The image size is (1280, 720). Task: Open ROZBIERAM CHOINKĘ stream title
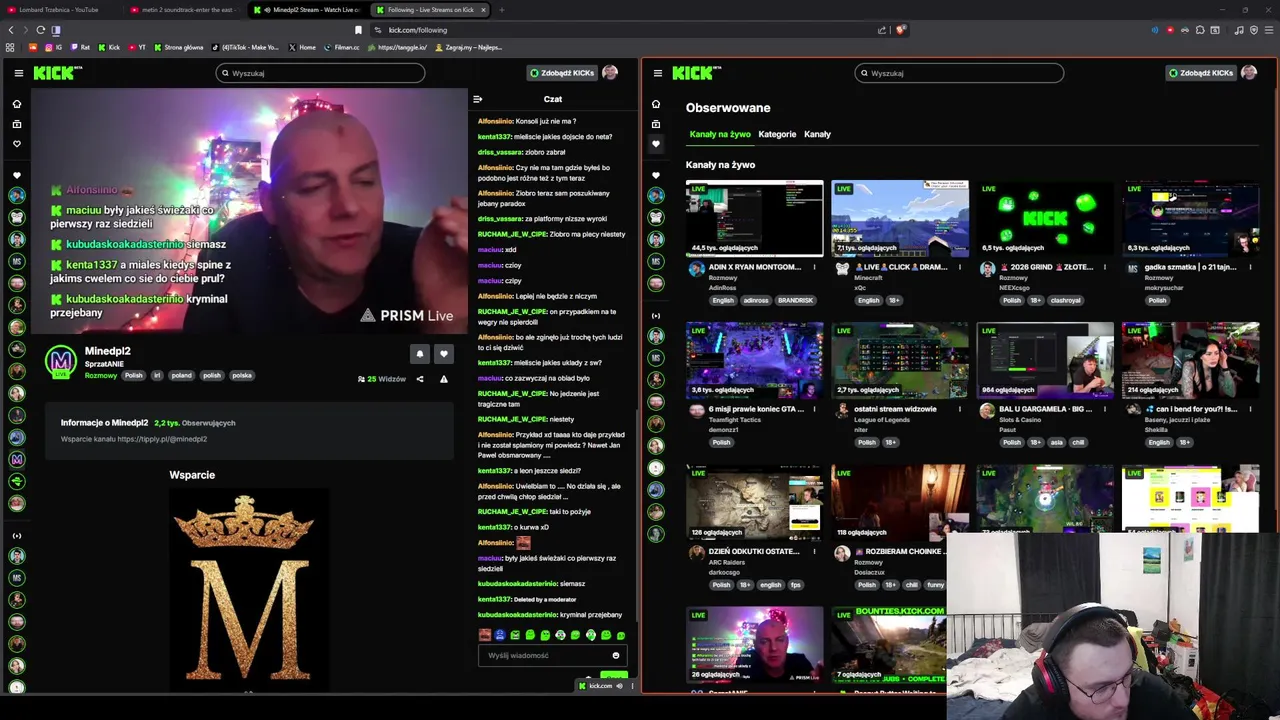898,551
